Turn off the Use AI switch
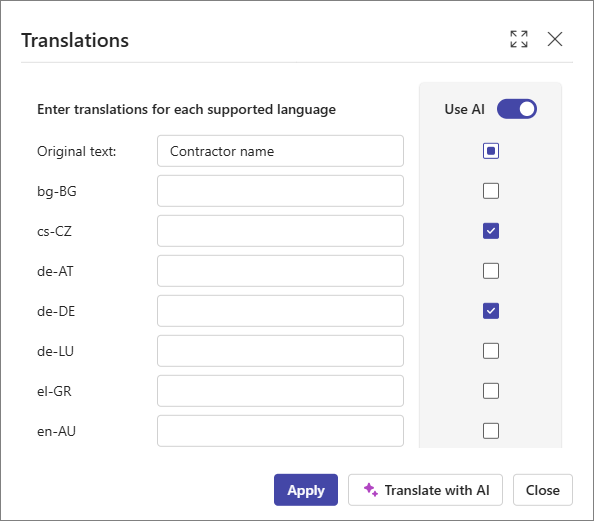 [517, 109]
